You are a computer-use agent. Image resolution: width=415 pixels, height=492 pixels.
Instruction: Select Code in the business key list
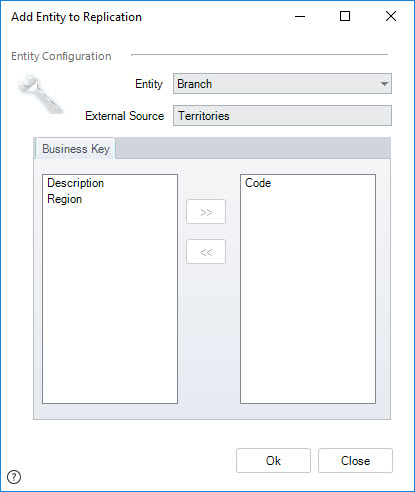[258, 183]
